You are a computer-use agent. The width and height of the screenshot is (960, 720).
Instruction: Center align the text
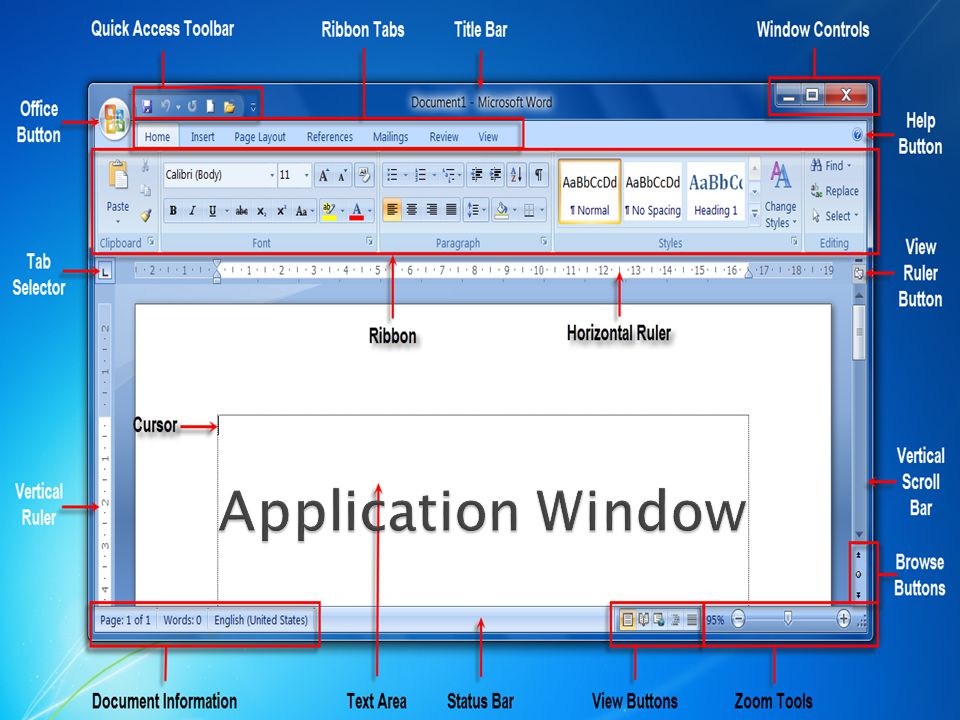(412, 211)
